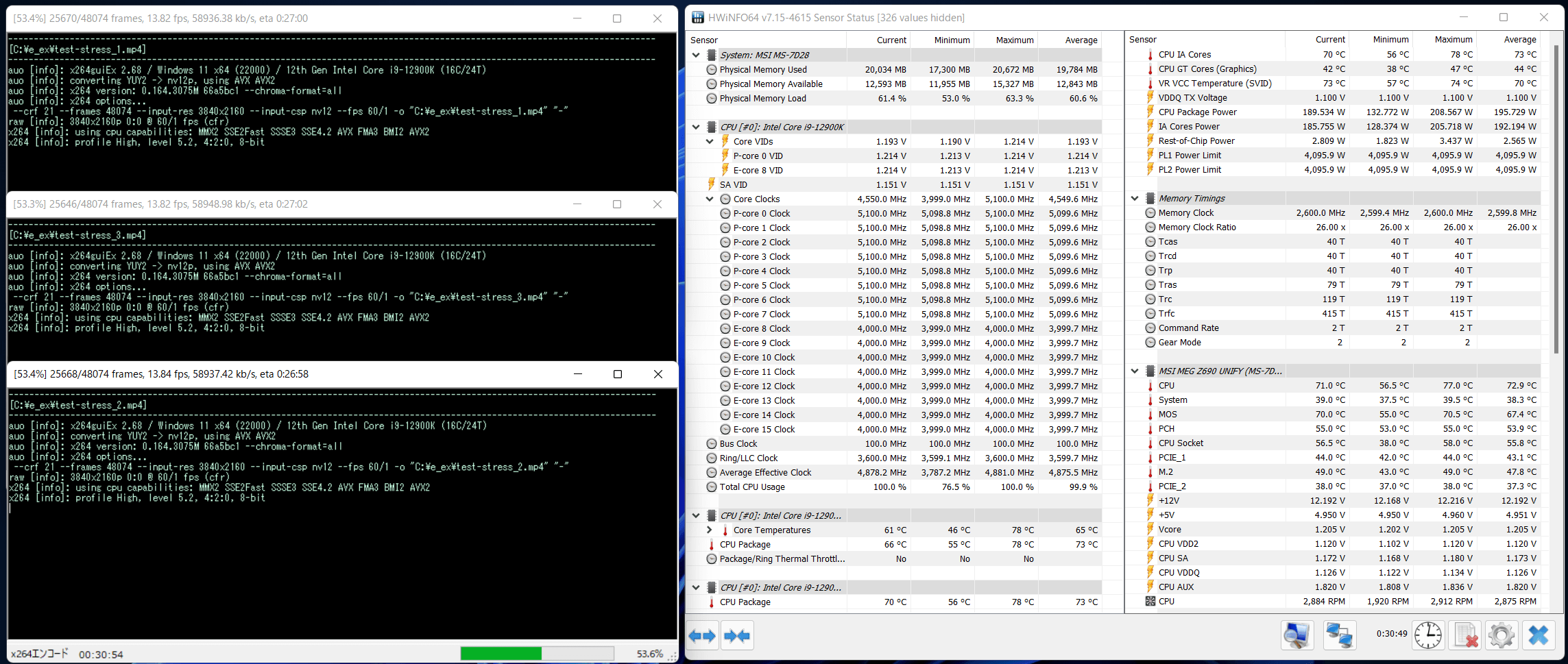This screenshot has width=1568, height=664.
Task: Collapse the CPU [#0]: Intel Core i9-12900K group
Action: tap(696, 127)
